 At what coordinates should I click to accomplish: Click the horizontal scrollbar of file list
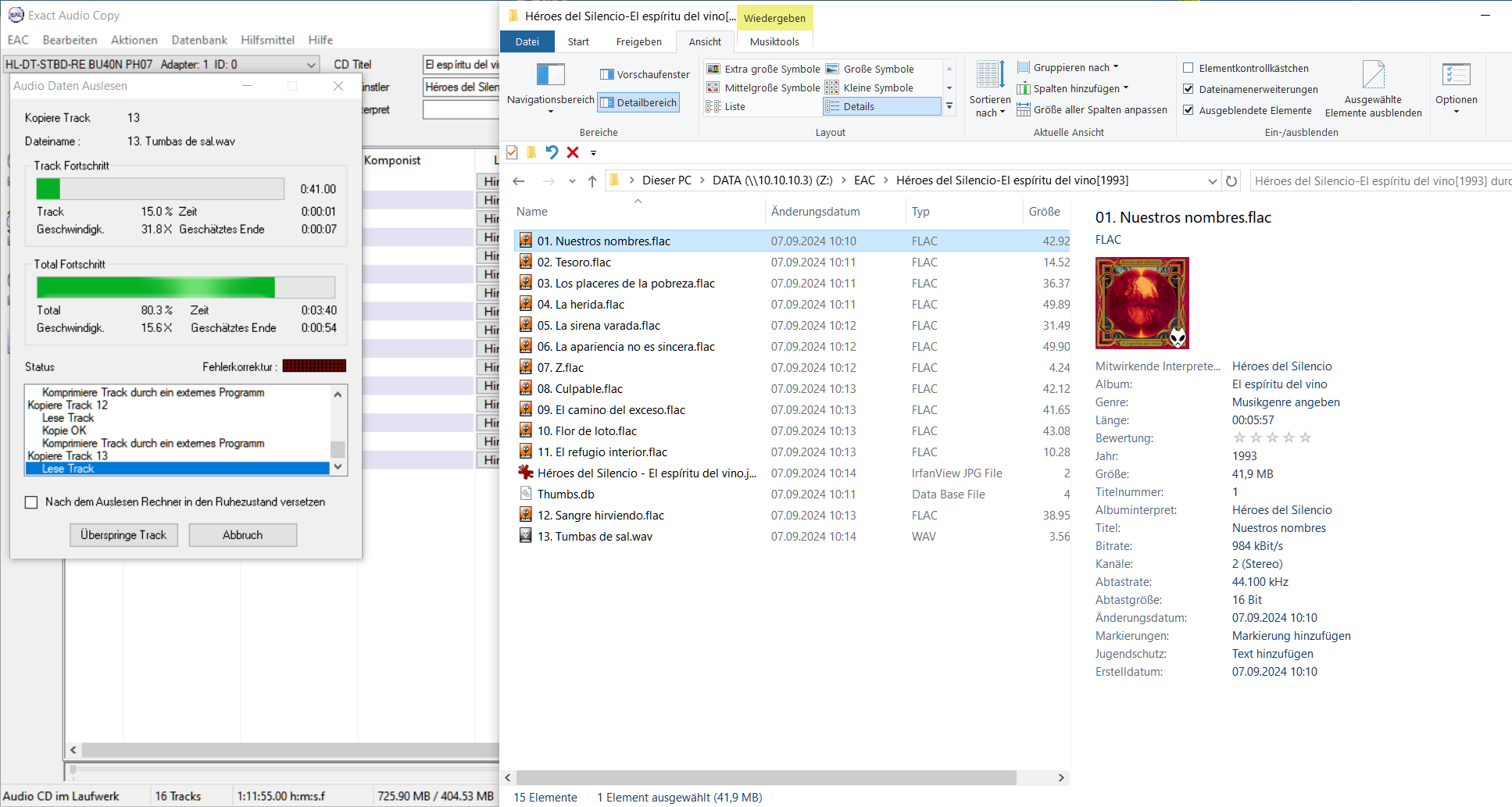coord(766,778)
